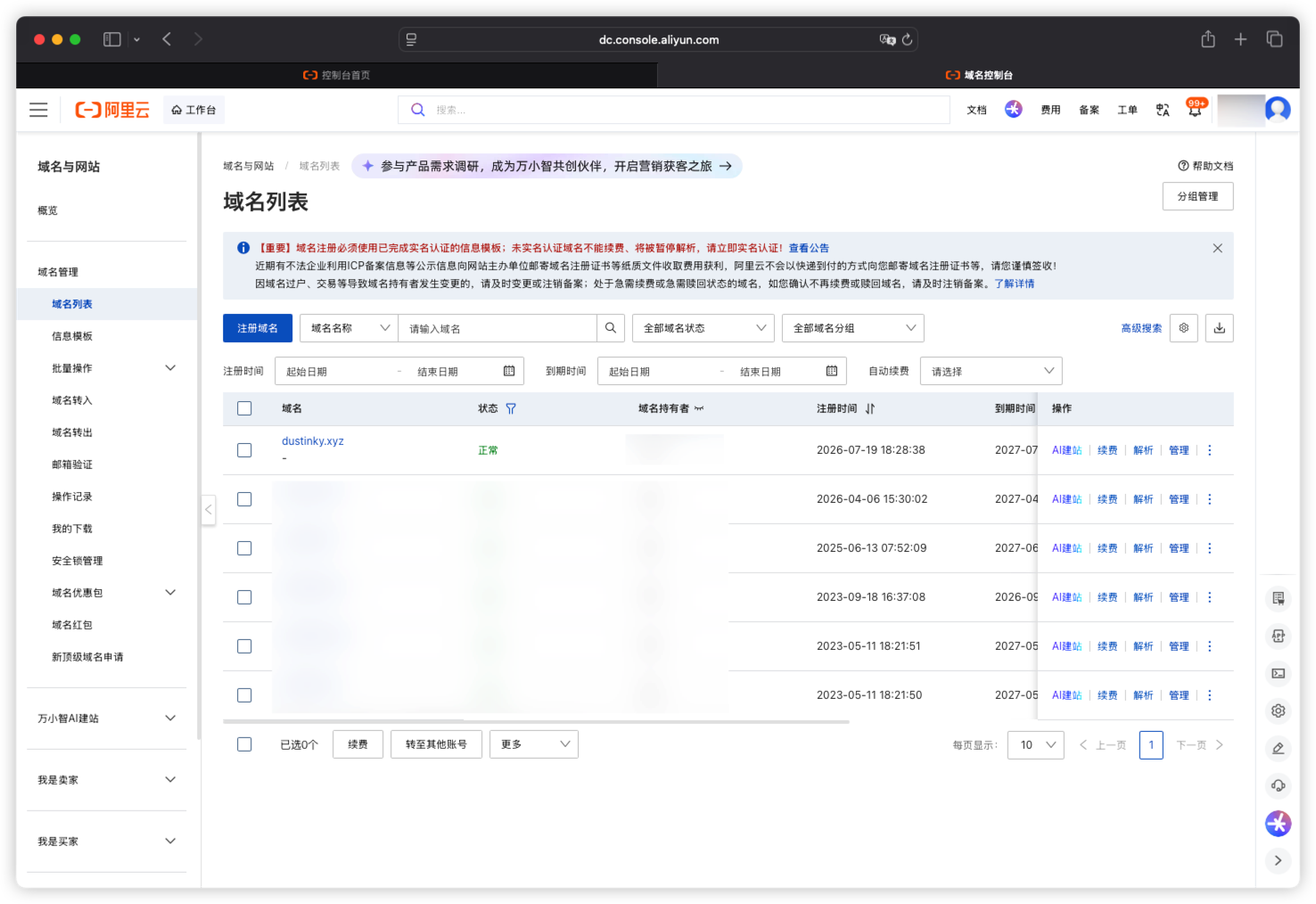Screen dimensions: 1316x904
Task: Open 全部域名分组 dropdown
Action: coord(853,328)
